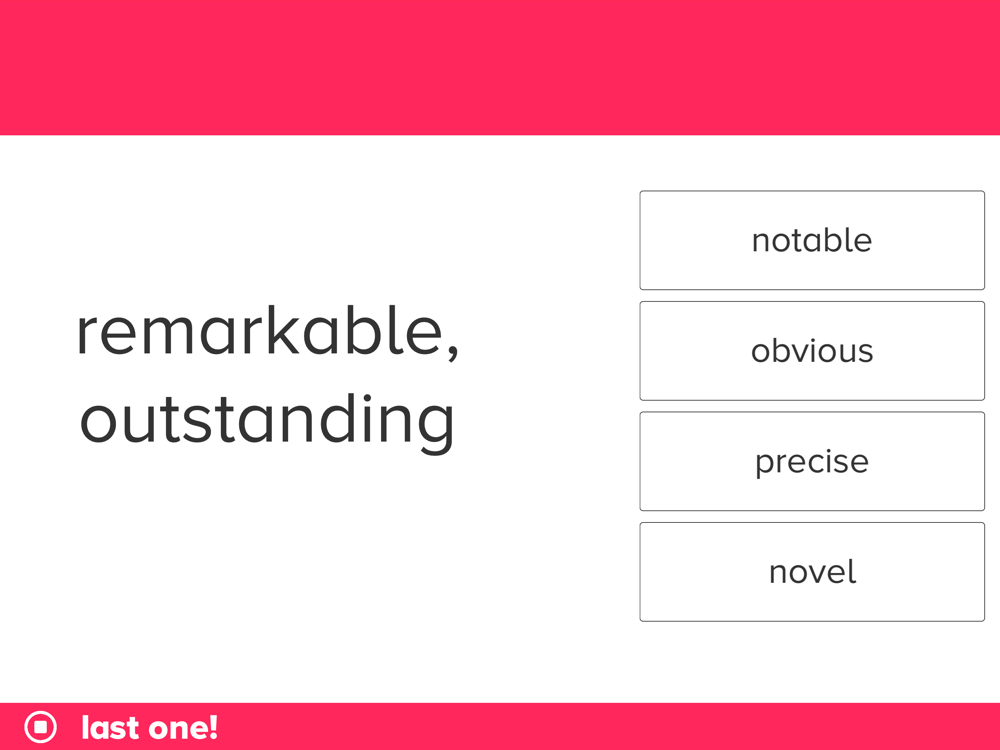Viewport: 1000px width, 750px height.
Task: Click the "novel" text inside its box
Action: [812, 571]
